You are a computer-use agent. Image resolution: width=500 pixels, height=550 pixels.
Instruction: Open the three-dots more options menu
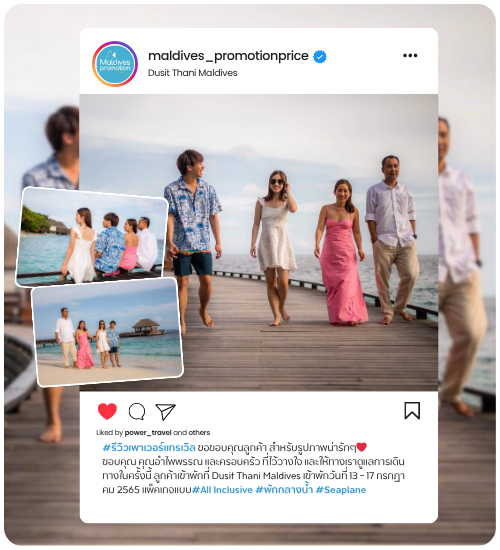[410, 55]
